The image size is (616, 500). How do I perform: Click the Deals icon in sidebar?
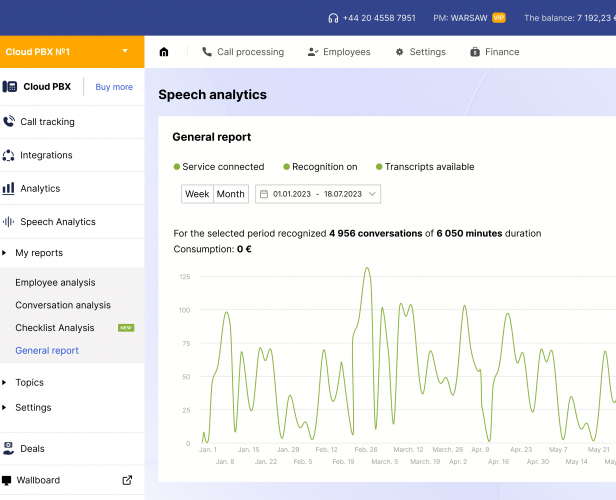coord(9,448)
